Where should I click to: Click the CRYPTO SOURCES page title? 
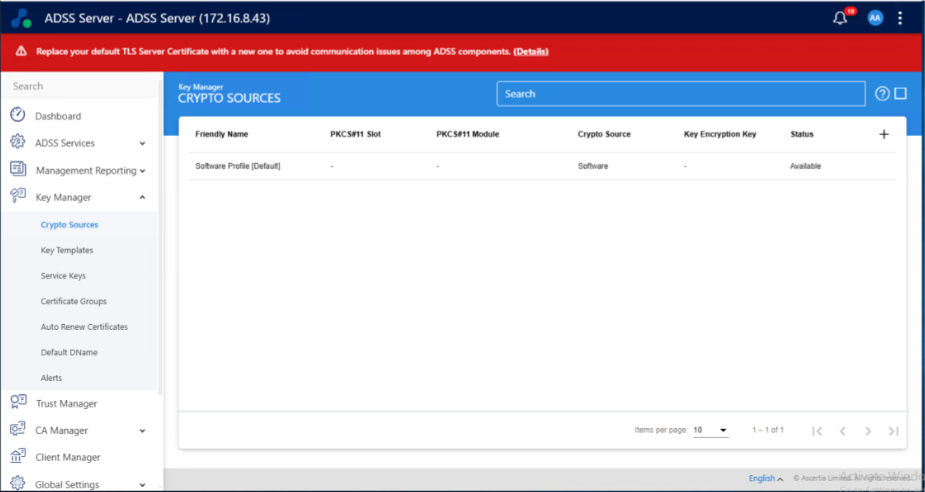(x=229, y=99)
